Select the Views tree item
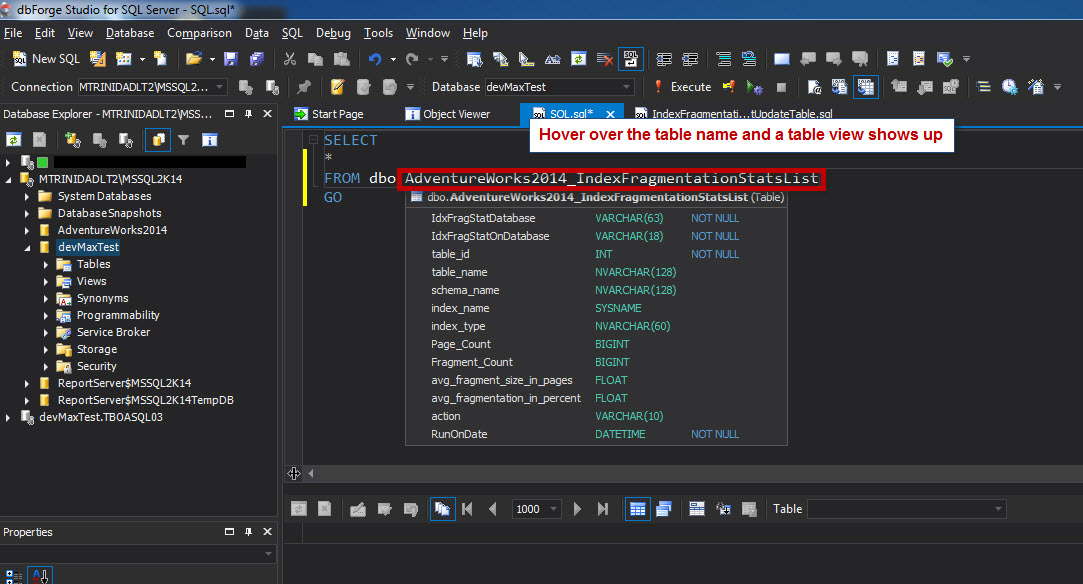The image size is (1083, 584). pos(91,281)
